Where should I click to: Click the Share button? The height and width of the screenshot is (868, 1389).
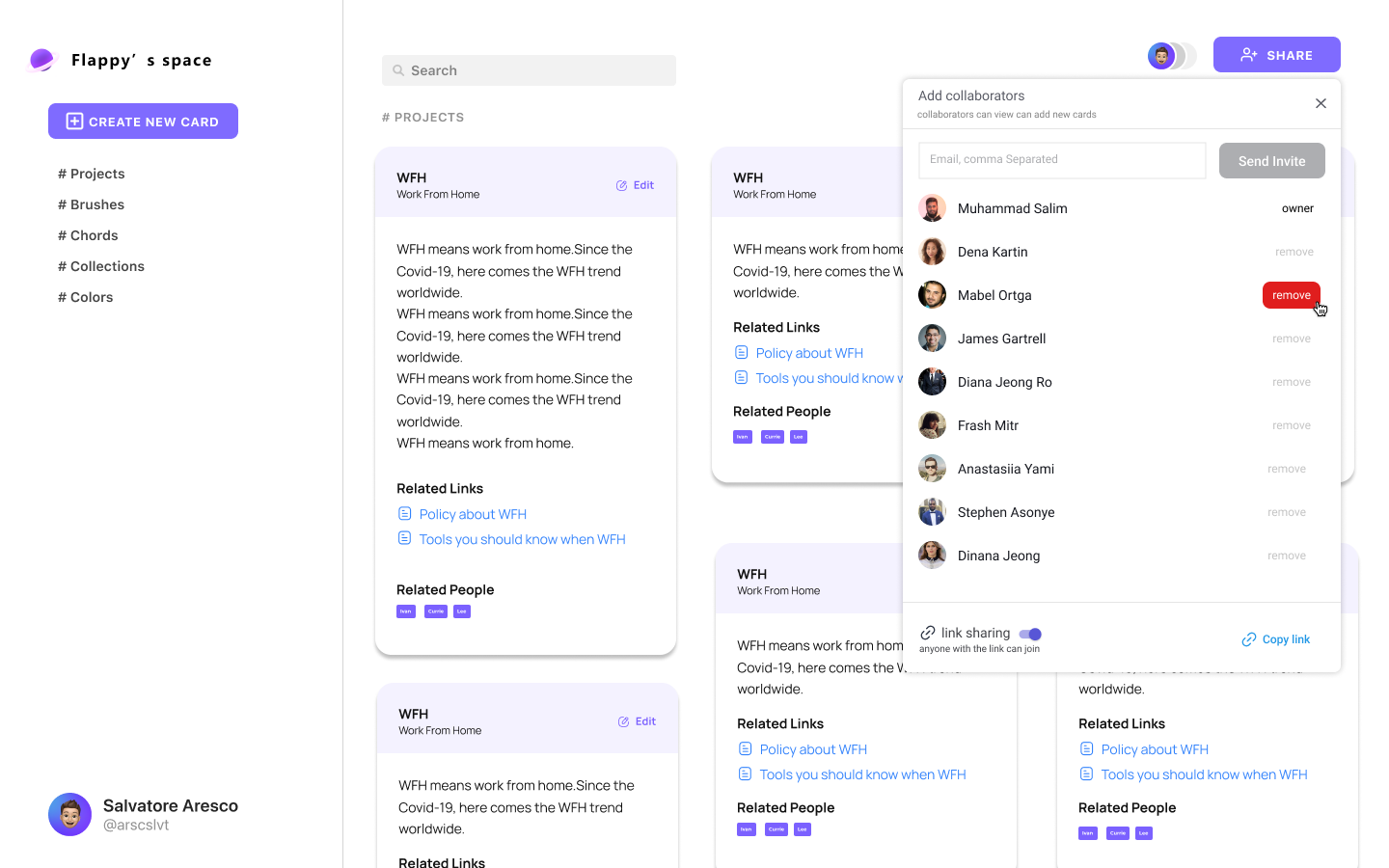(x=1277, y=54)
